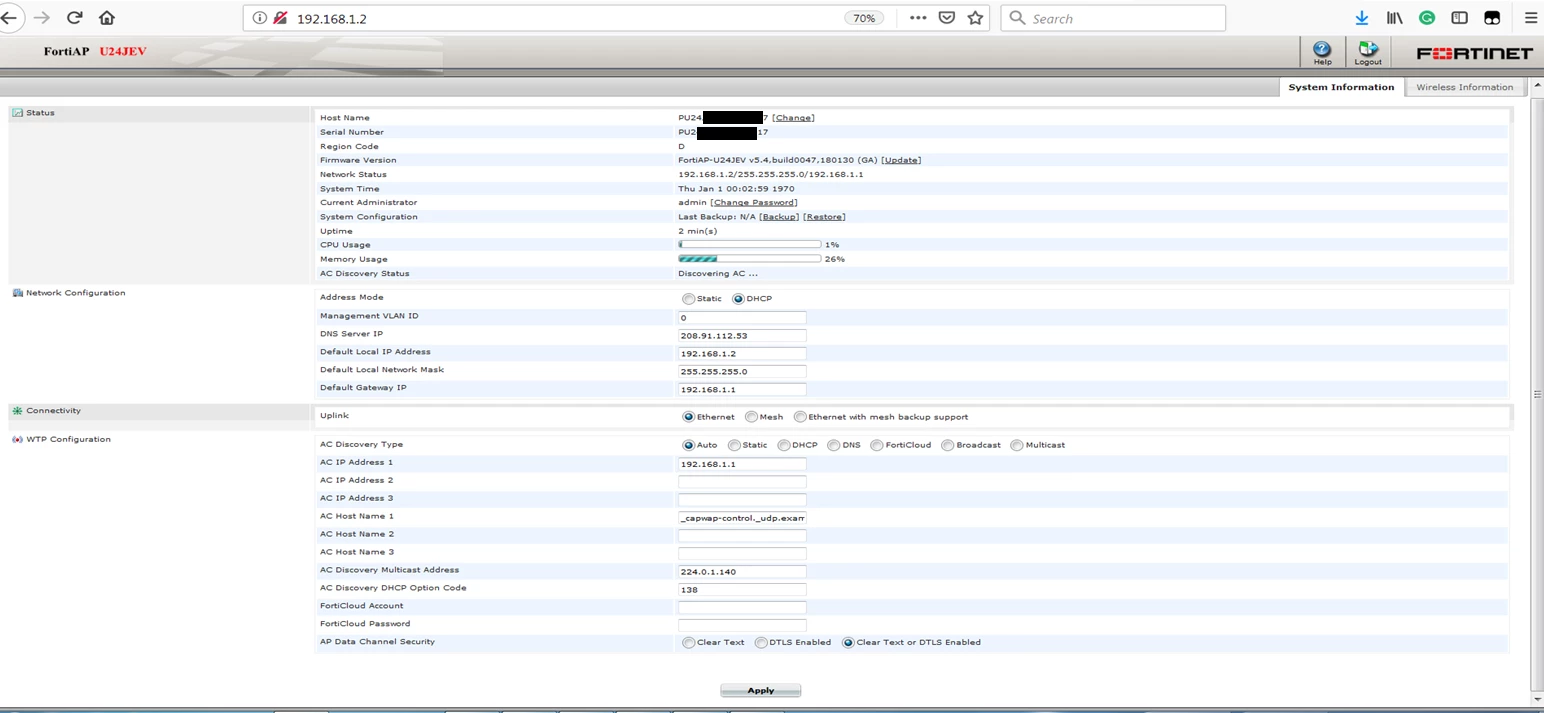Click the AC Discovery DHCP Option Code field
Screen dimensions: 1544x713
(742, 589)
